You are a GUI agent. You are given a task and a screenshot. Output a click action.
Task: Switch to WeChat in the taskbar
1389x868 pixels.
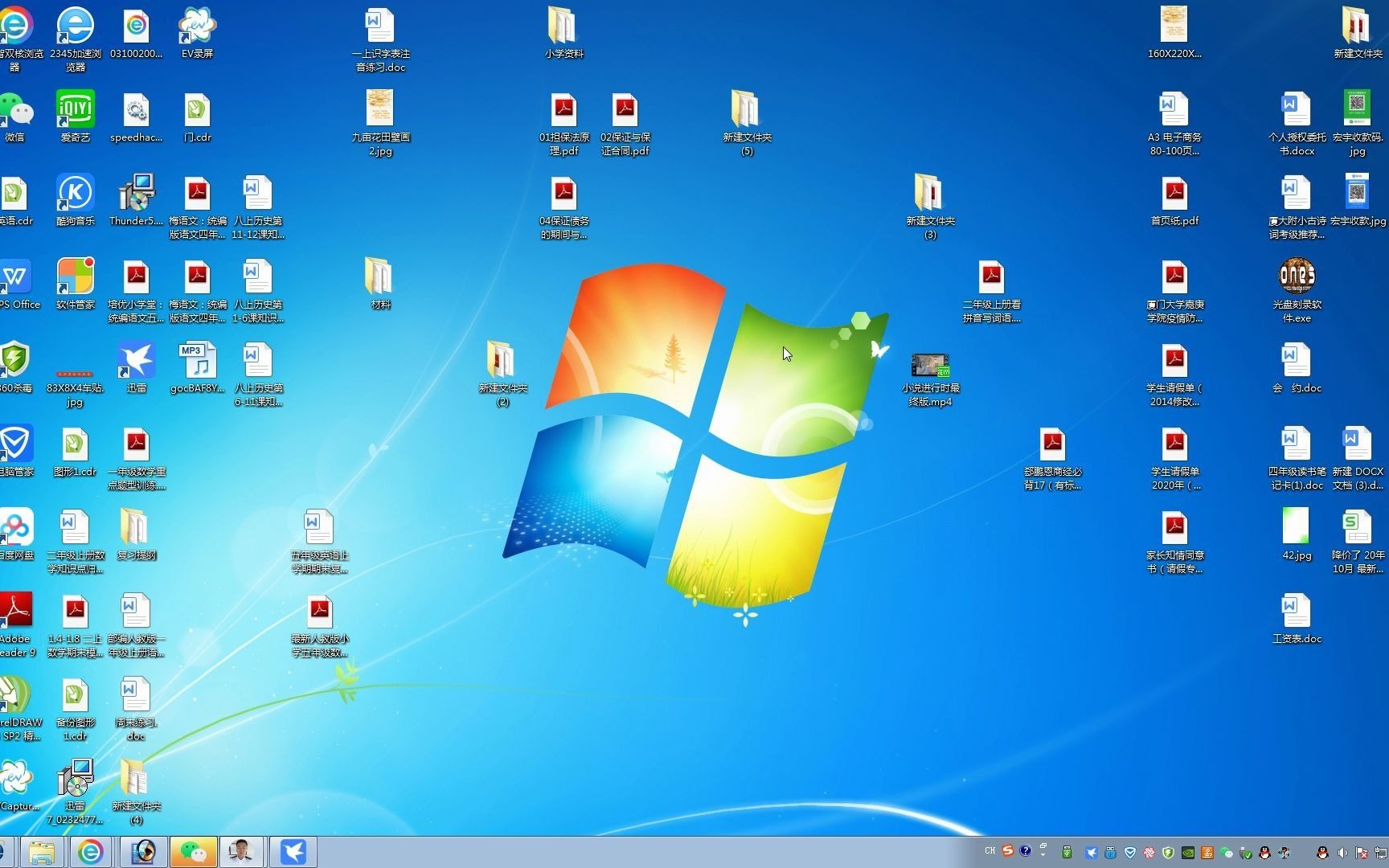(192, 852)
